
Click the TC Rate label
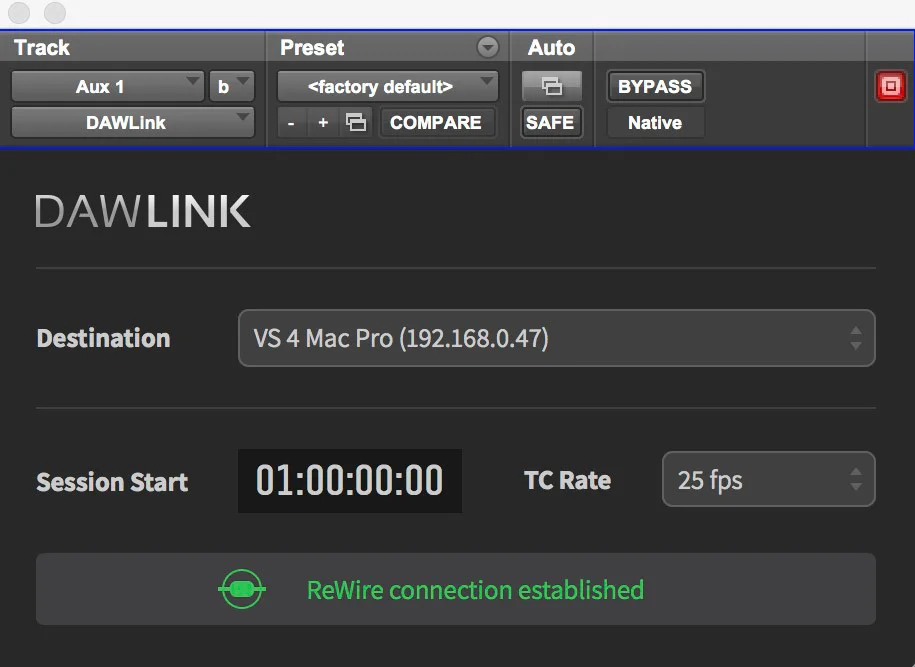click(x=567, y=480)
